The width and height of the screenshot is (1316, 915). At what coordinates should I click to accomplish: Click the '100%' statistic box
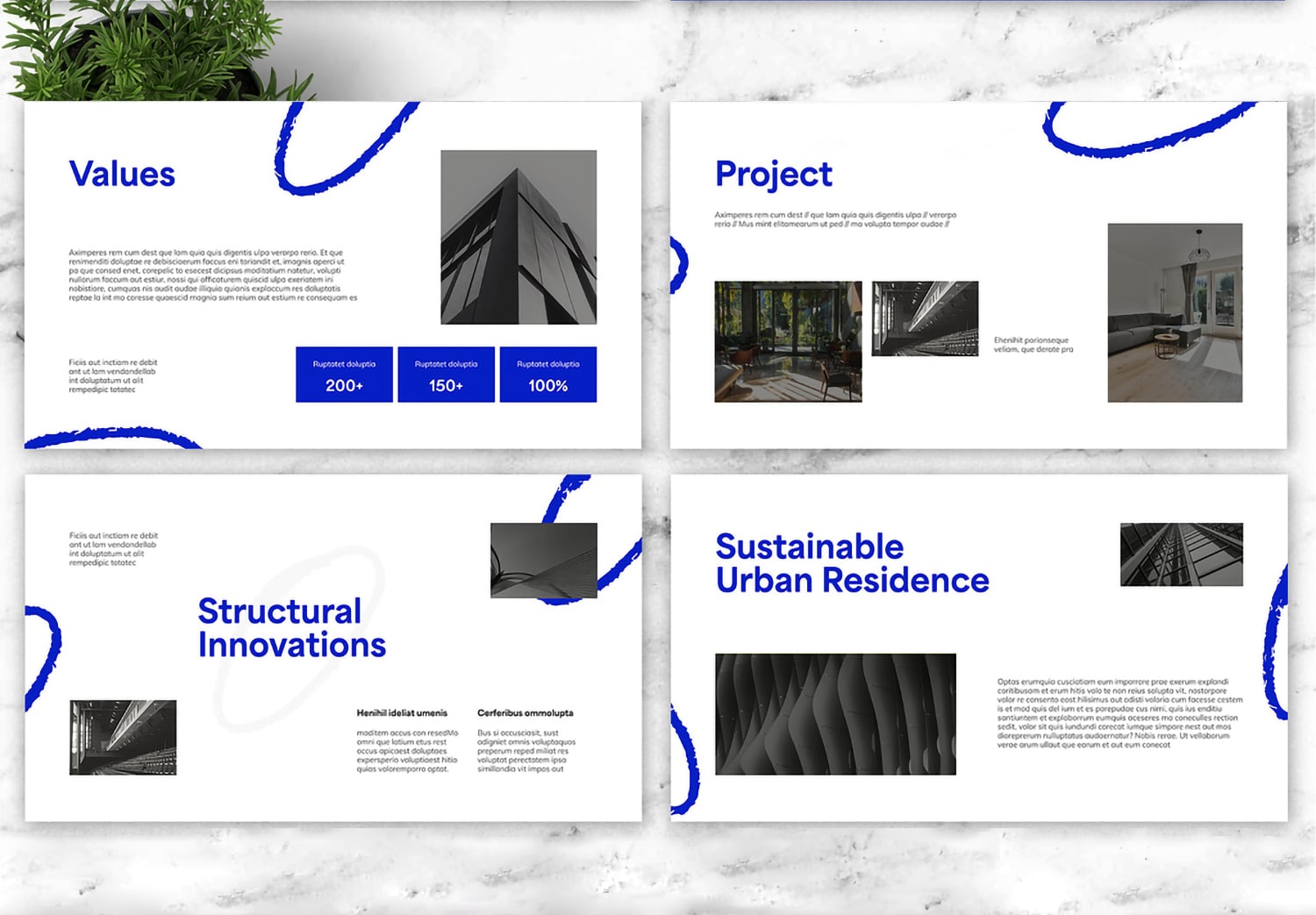(x=547, y=375)
